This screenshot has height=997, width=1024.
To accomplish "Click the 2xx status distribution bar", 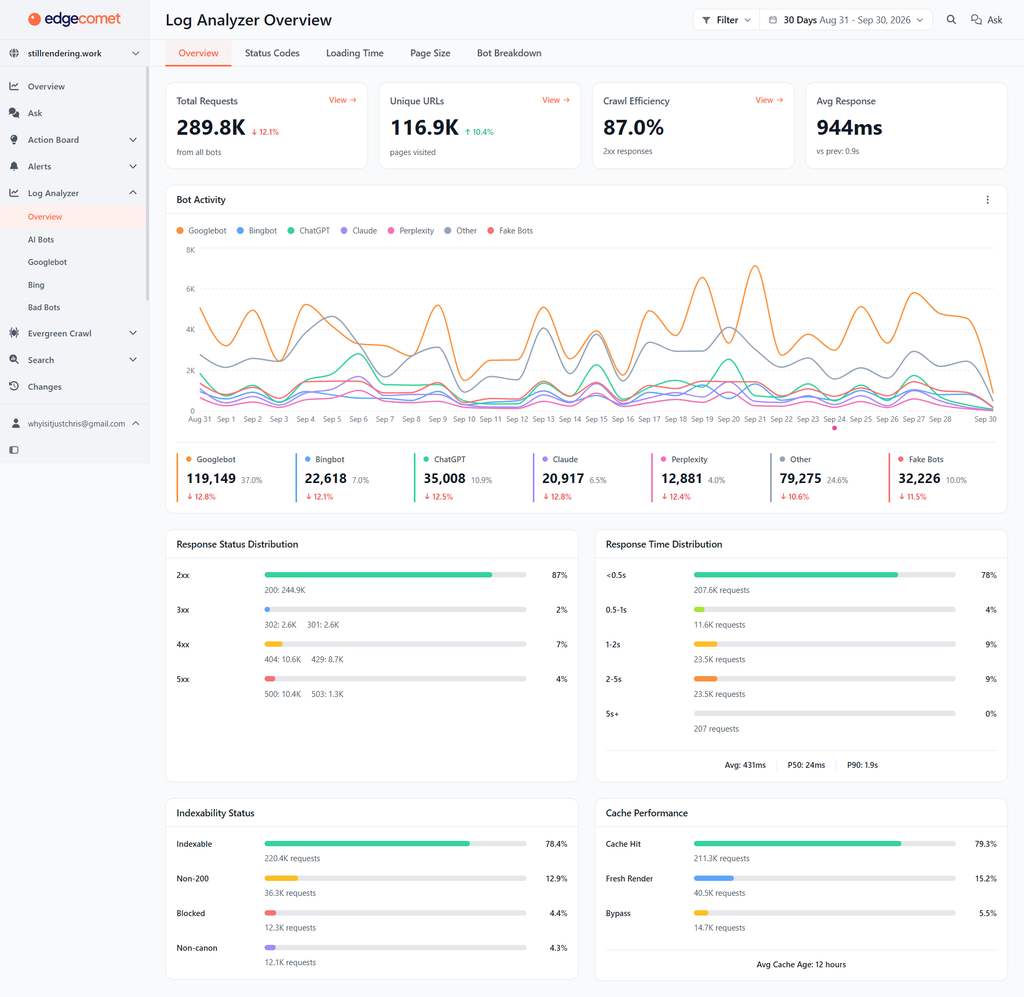I will coord(395,575).
